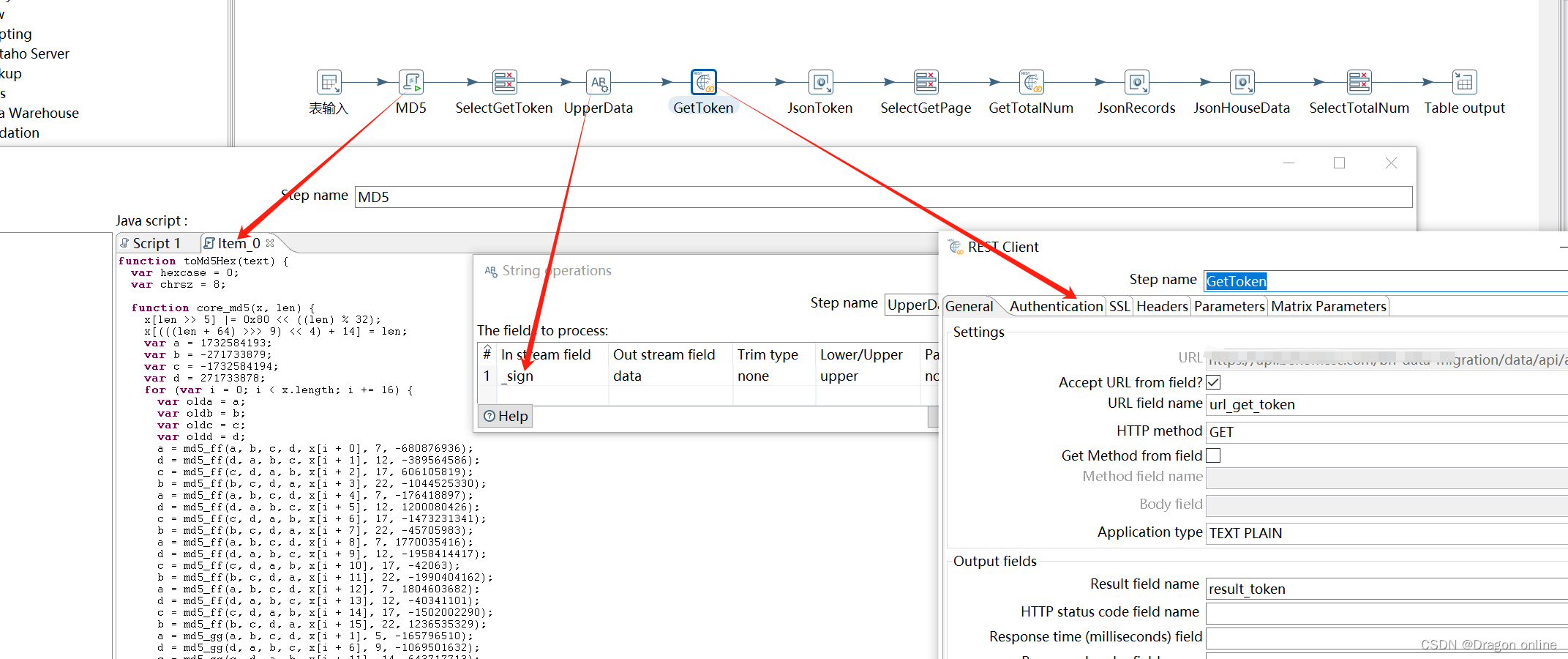The width and height of the screenshot is (1568, 659).
Task: Click the JsonRecords step icon
Action: click(x=1136, y=82)
